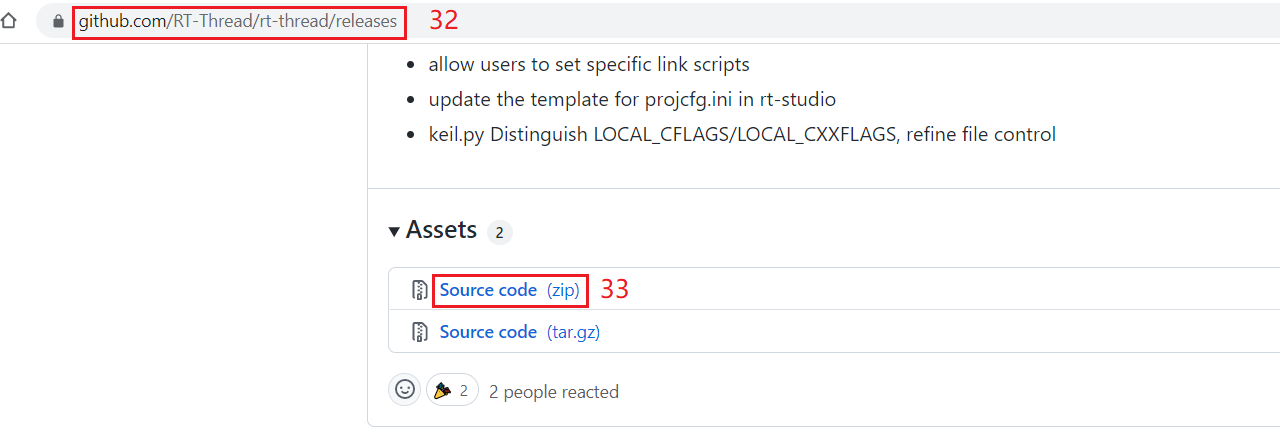Image resolution: width=1280 pixels, height=435 pixels.
Task: Click the lock icon in the address bar
Action: click(x=59, y=20)
